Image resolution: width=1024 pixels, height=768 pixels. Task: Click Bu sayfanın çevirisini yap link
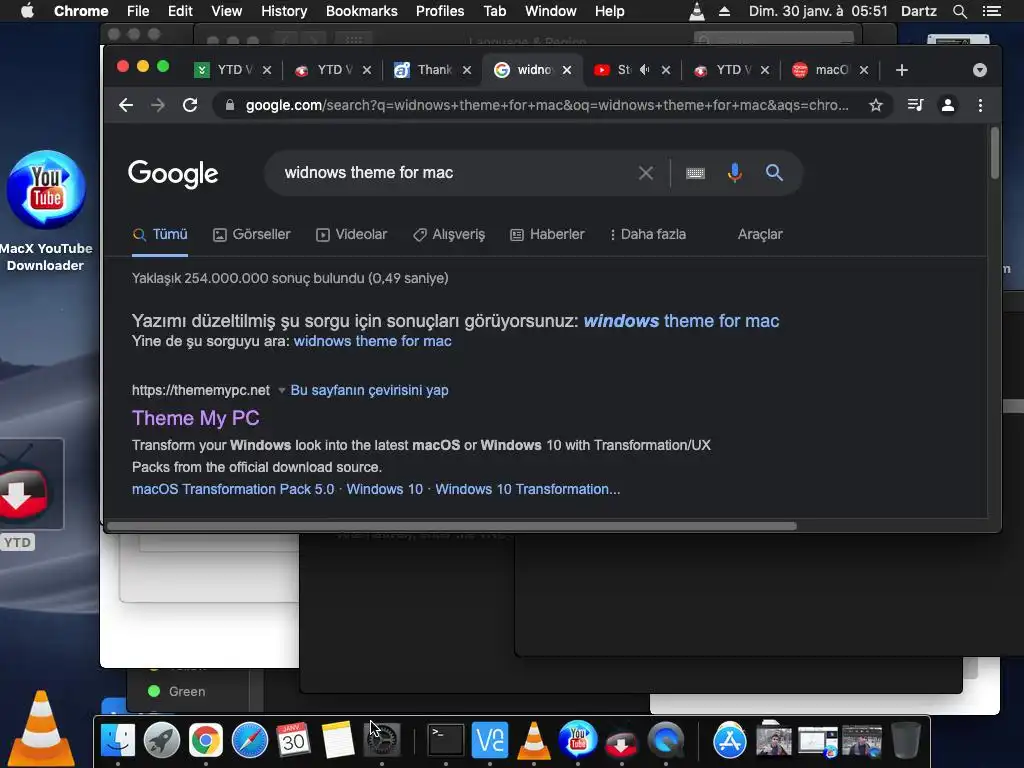tap(370, 391)
